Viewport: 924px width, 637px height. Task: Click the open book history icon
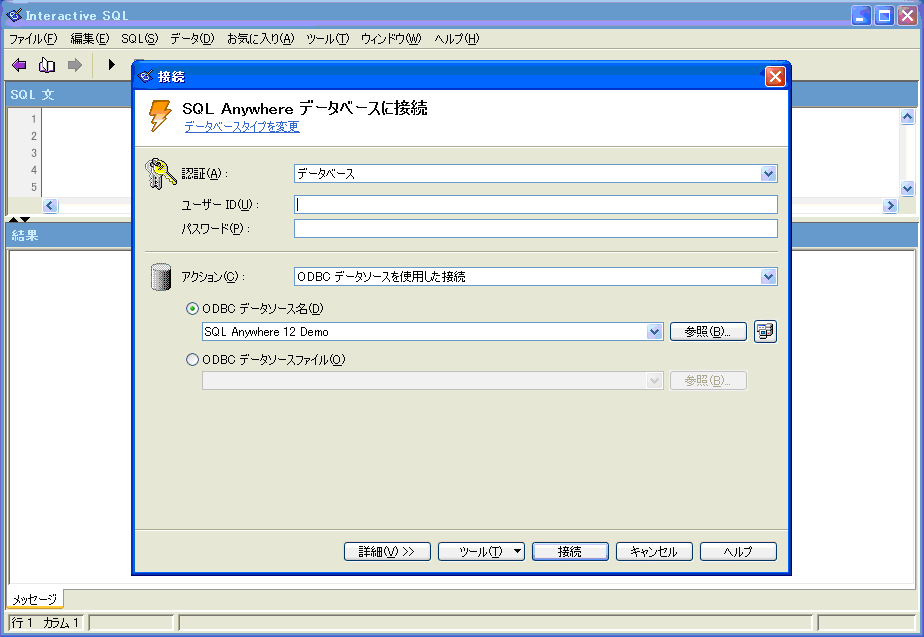click(x=46, y=65)
